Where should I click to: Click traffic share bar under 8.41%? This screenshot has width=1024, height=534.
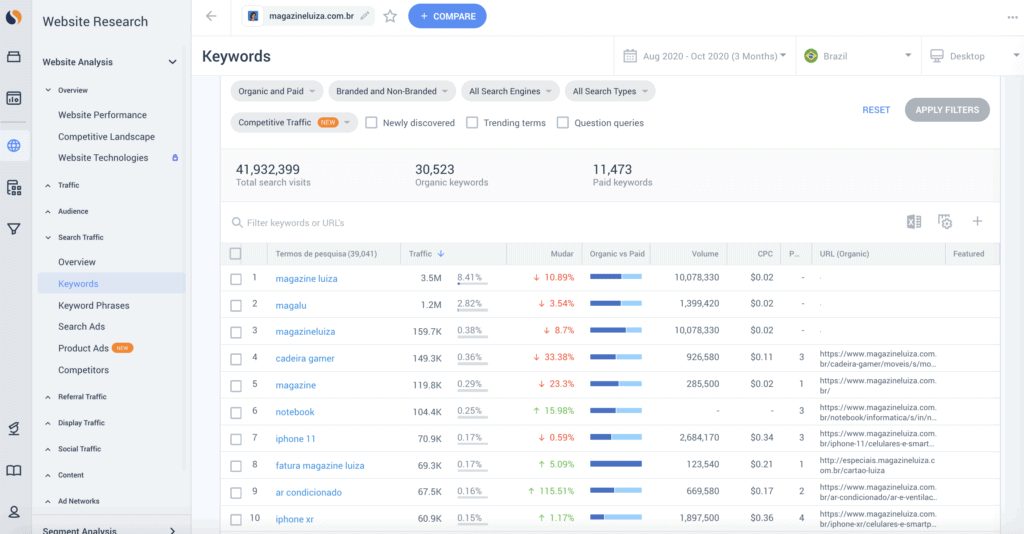[470, 283]
